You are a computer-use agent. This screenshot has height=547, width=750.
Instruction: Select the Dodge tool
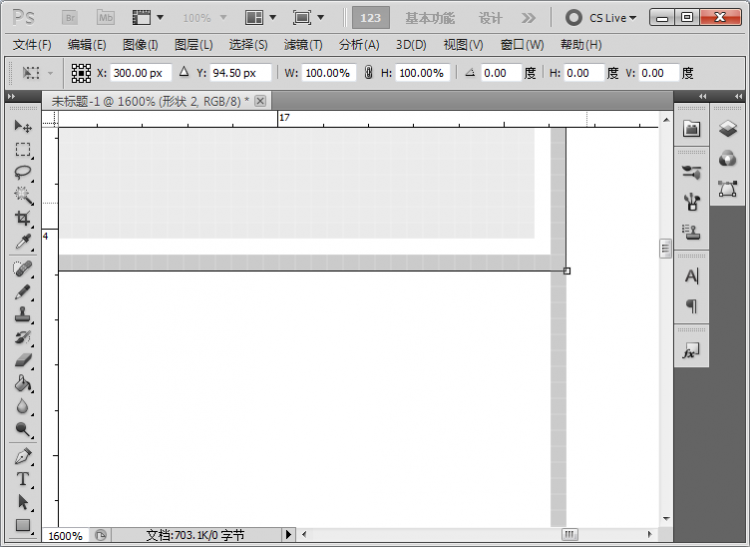[x=22, y=429]
